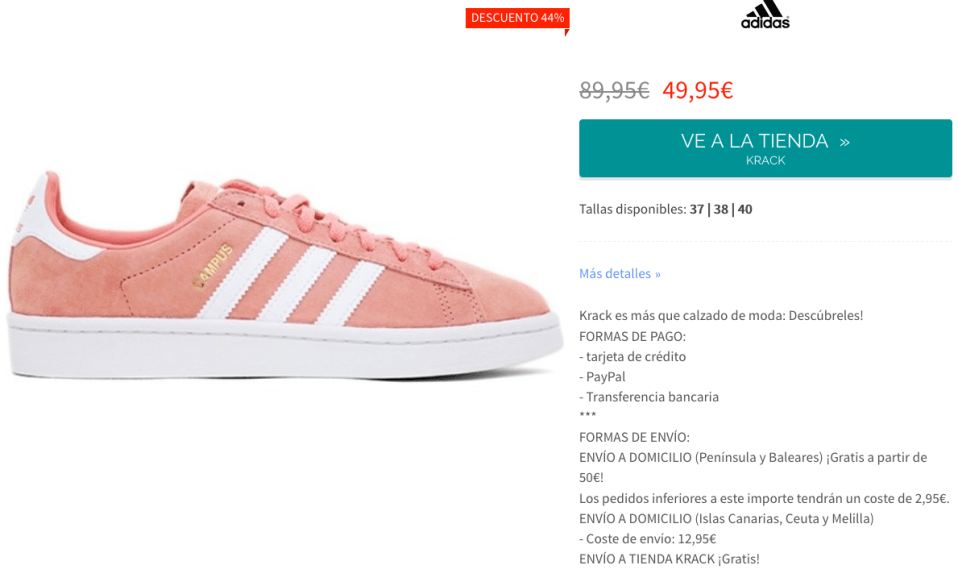Viewport: 958px width, 586px height.
Task: Choose size 38
Action: tap(721, 210)
